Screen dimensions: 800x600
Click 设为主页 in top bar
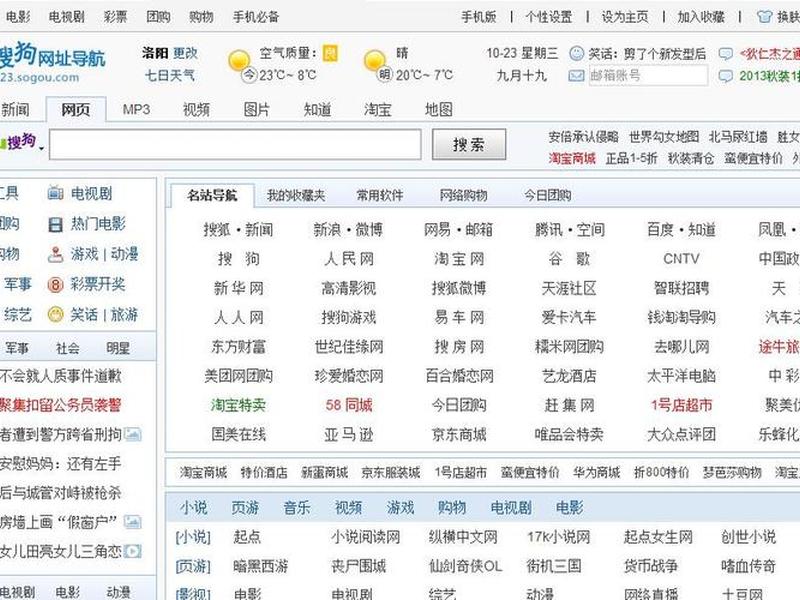pyautogui.click(x=625, y=17)
